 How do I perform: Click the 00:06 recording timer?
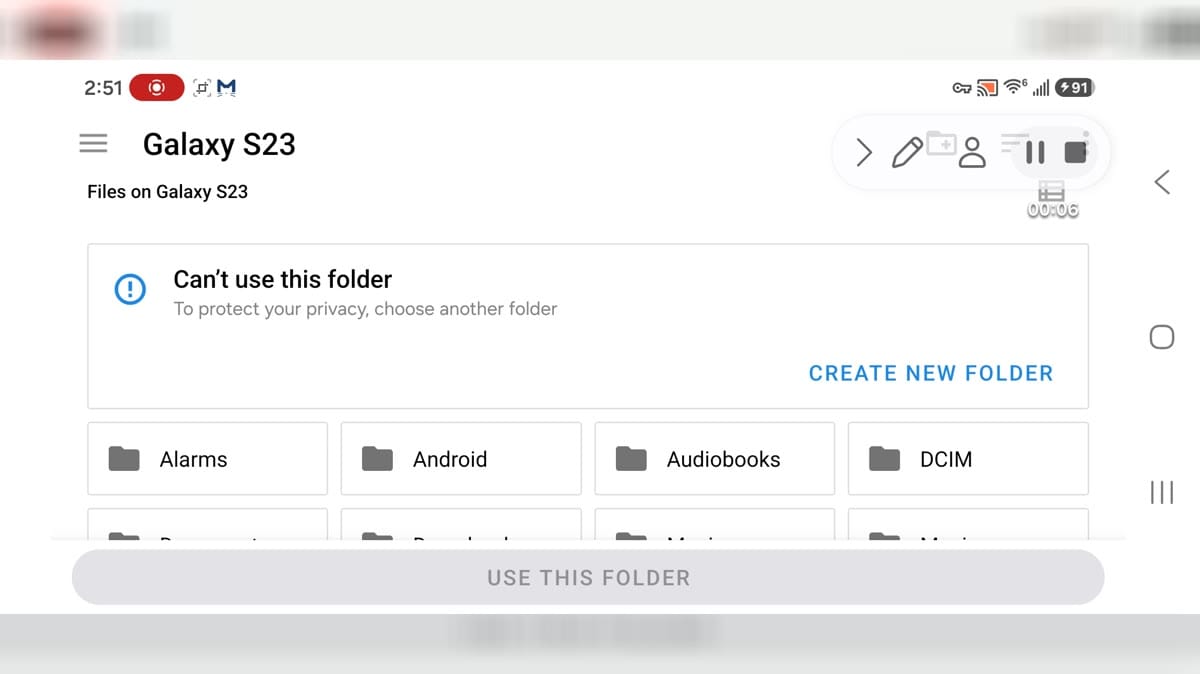1053,211
